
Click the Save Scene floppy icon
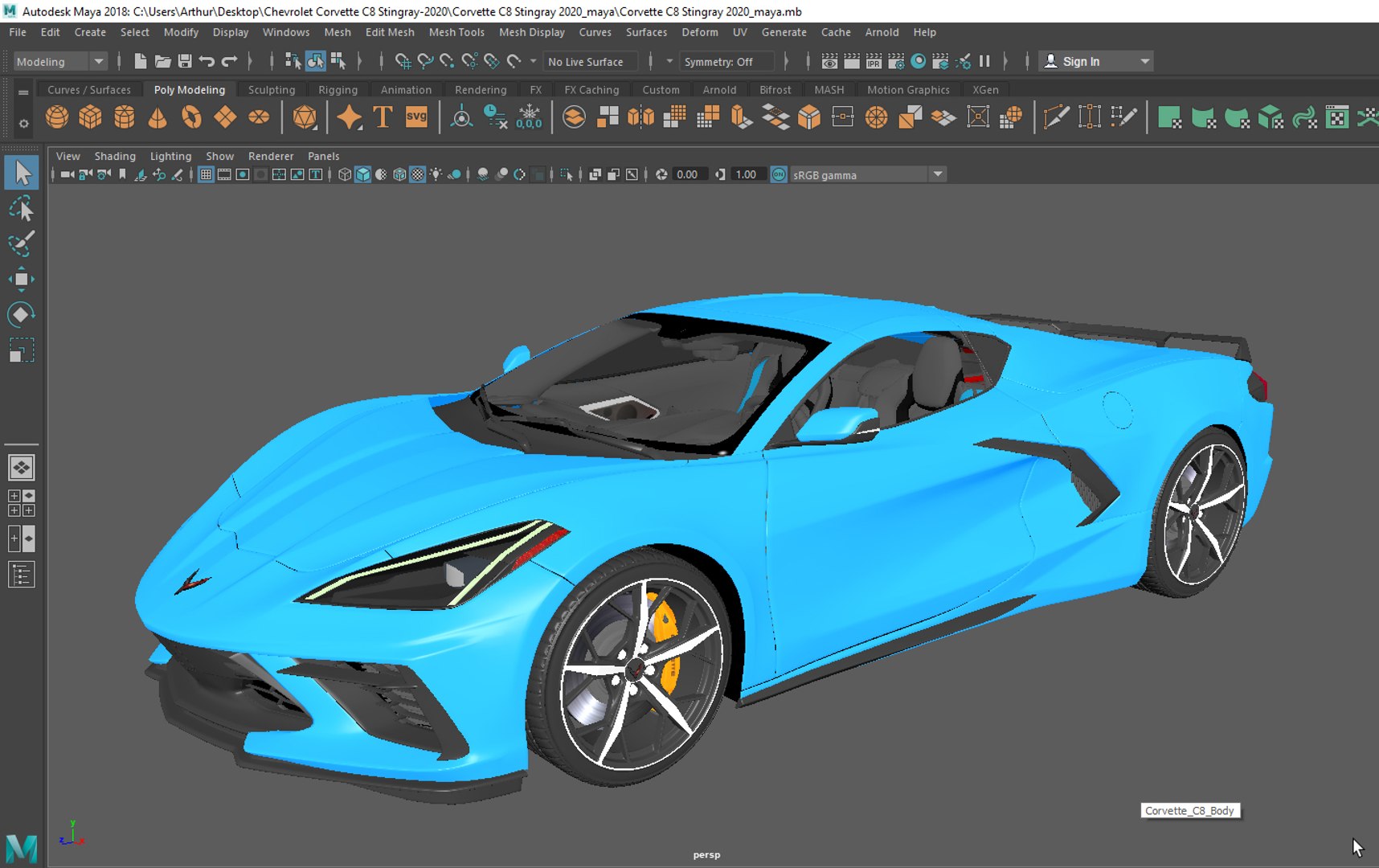pyautogui.click(x=185, y=61)
